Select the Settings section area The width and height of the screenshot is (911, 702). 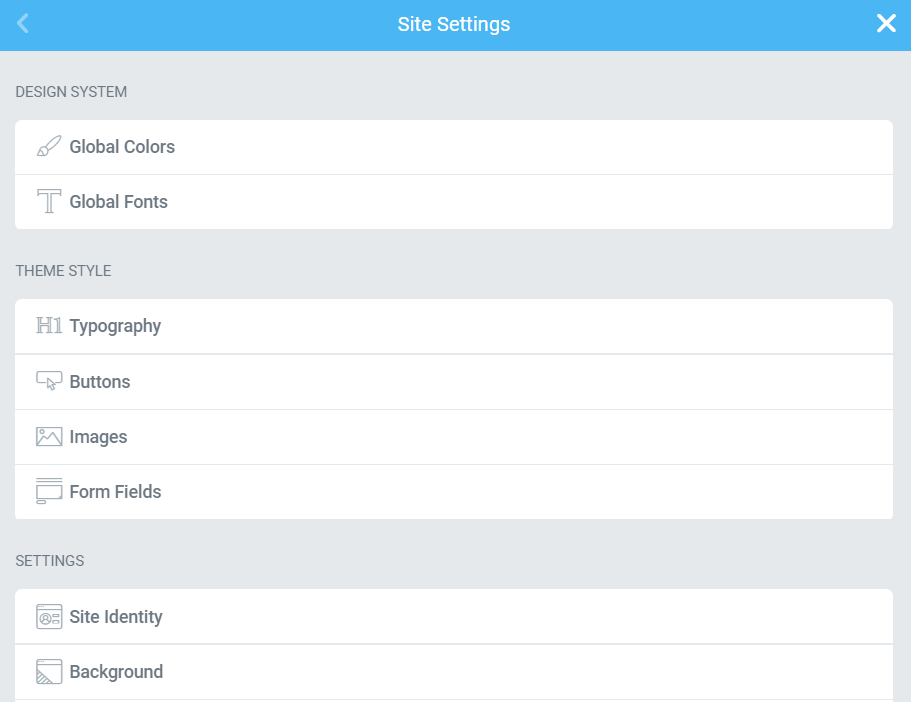[x=49, y=561]
